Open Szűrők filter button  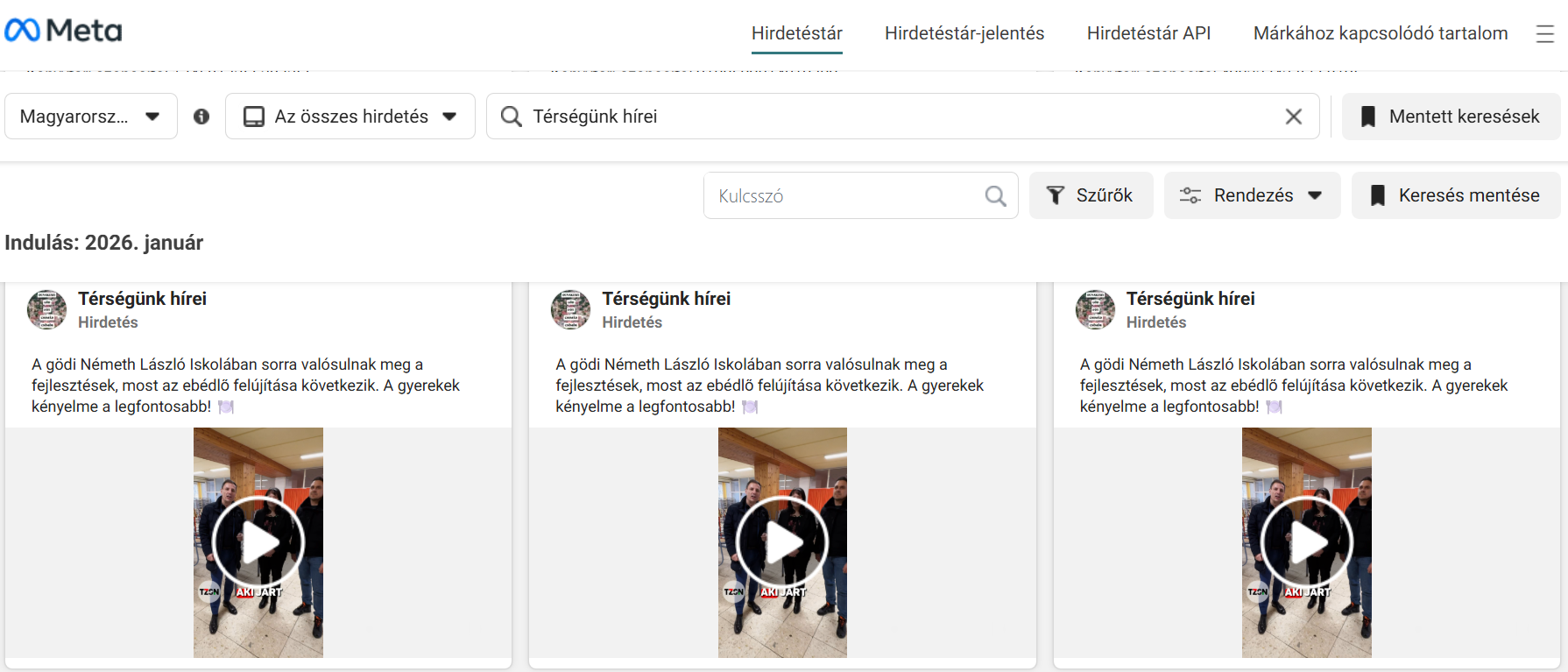pyautogui.click(x=1091, y=195)
